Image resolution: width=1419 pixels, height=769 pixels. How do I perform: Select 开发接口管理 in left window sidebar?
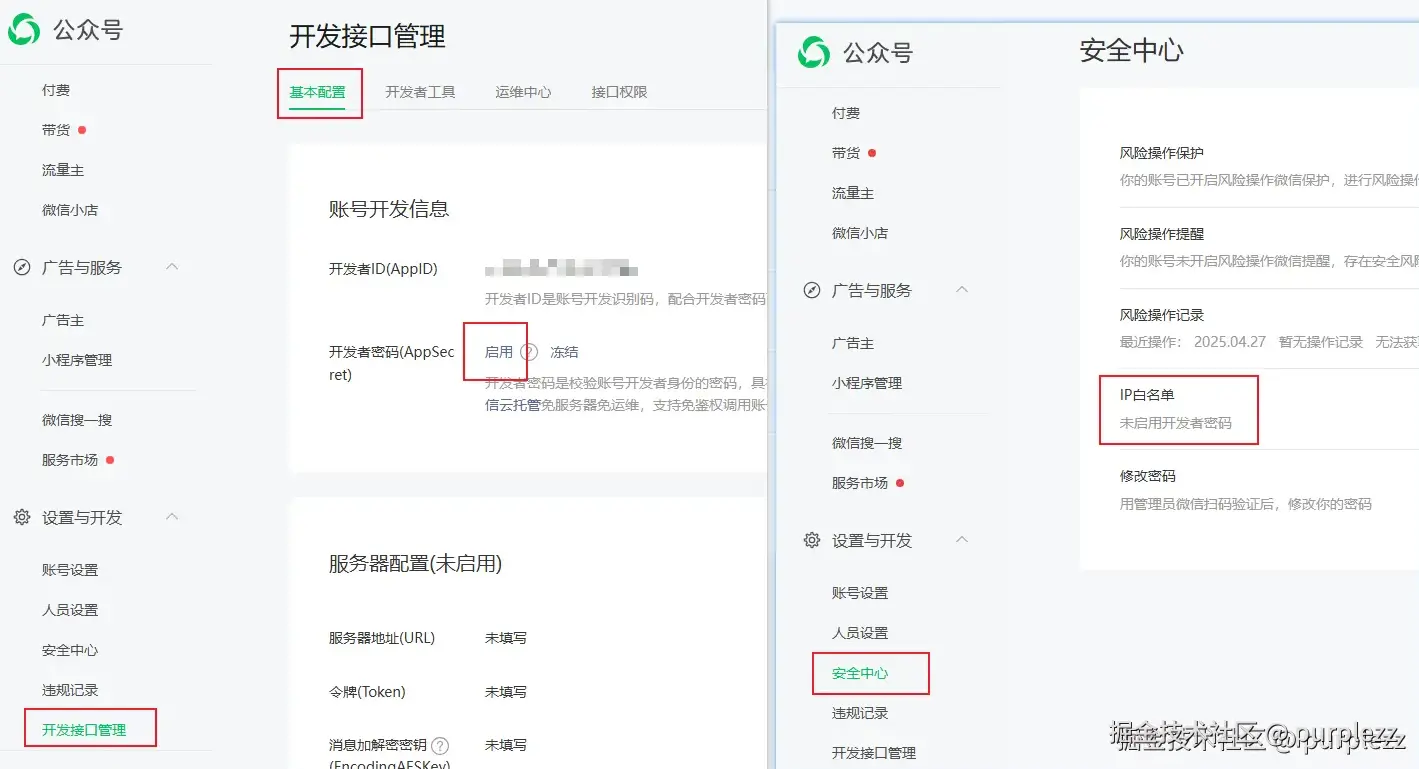coord(84,730)
